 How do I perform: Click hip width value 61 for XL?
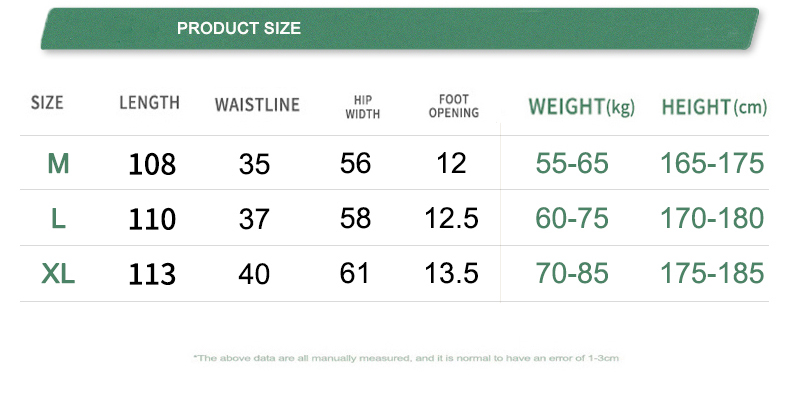[355, 272]
